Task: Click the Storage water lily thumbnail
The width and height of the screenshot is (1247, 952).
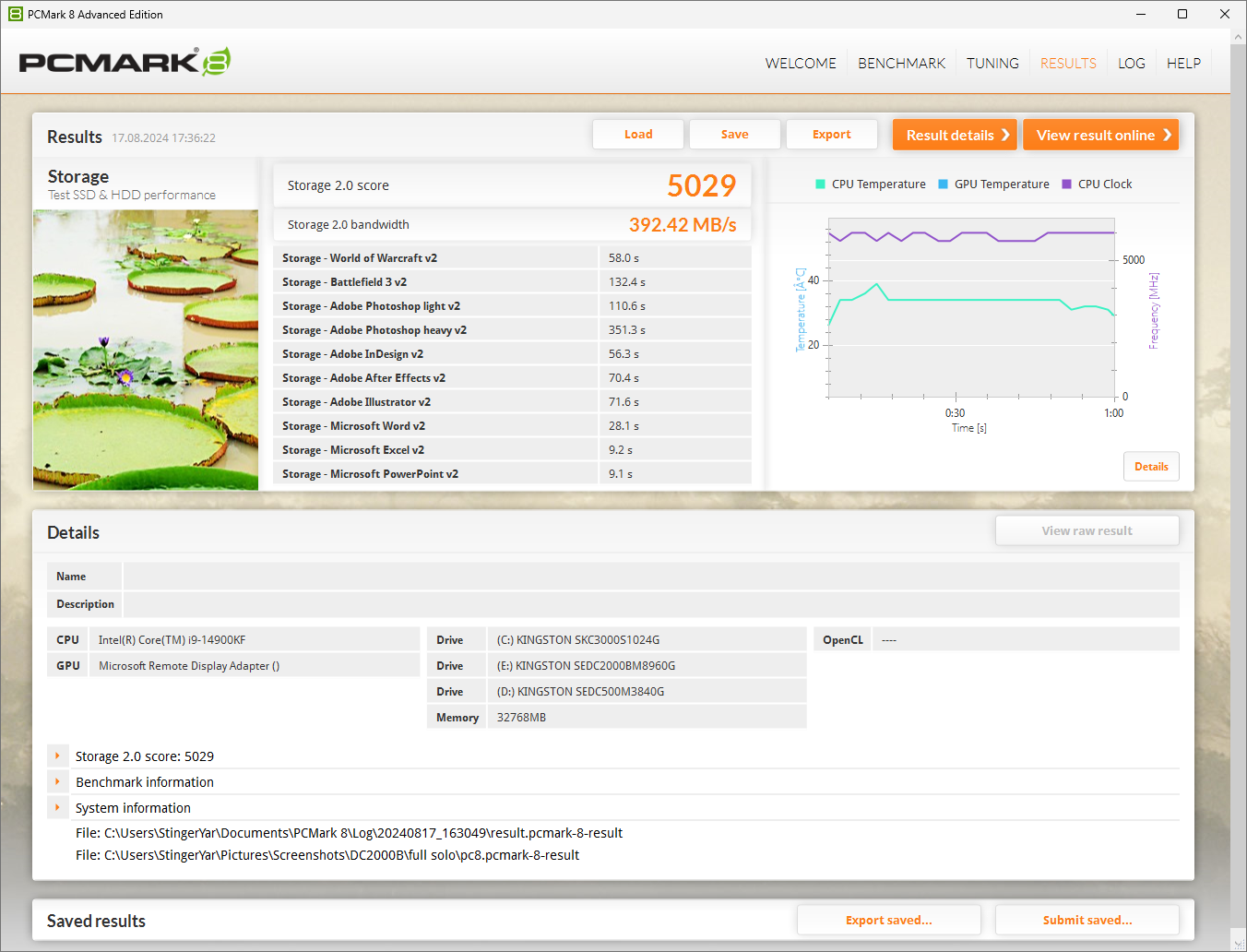Action: click(146, 350)
